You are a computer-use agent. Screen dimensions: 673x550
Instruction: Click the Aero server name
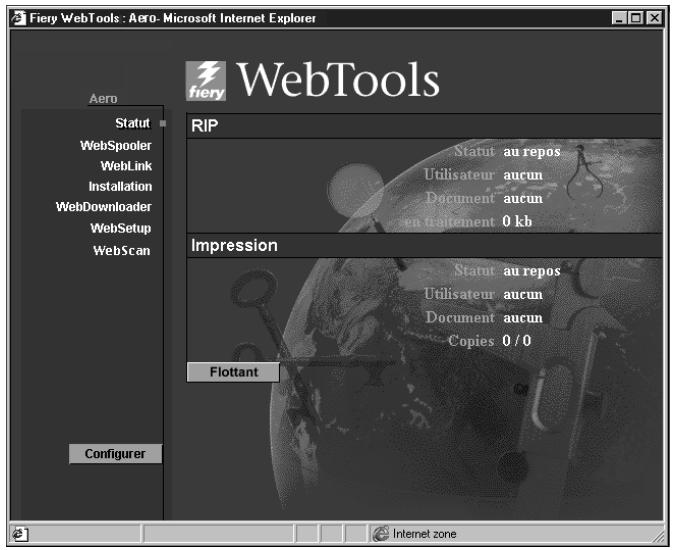[x=103, y=99]
